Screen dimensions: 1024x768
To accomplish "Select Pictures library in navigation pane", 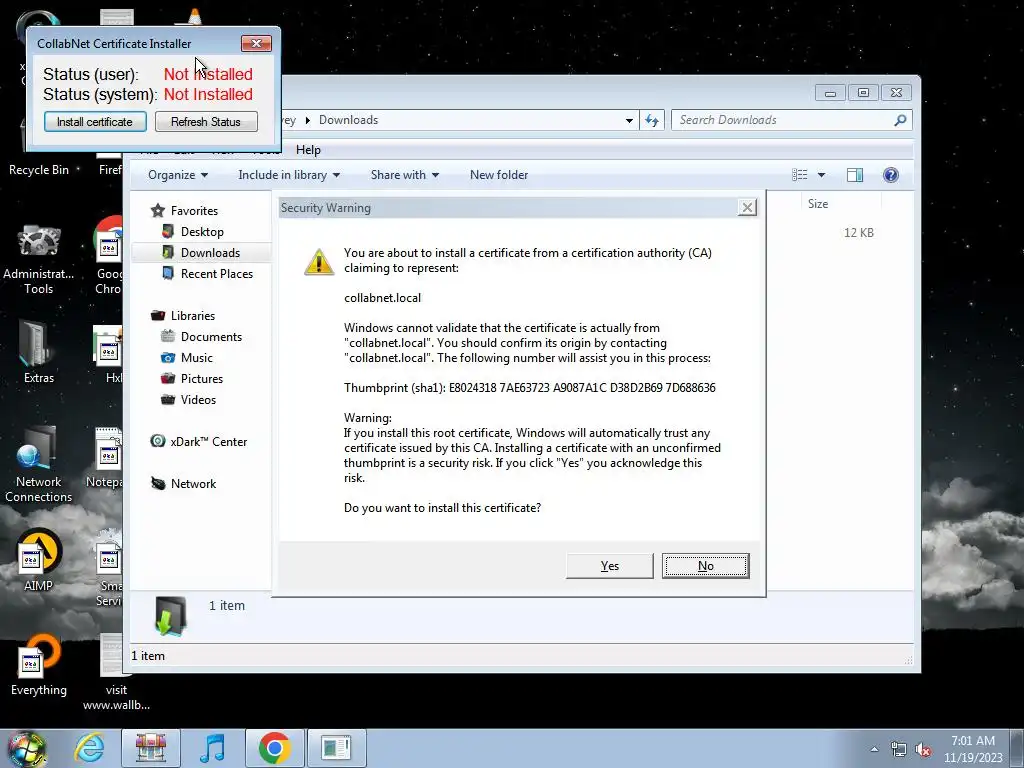I will (x=201, y=379).
